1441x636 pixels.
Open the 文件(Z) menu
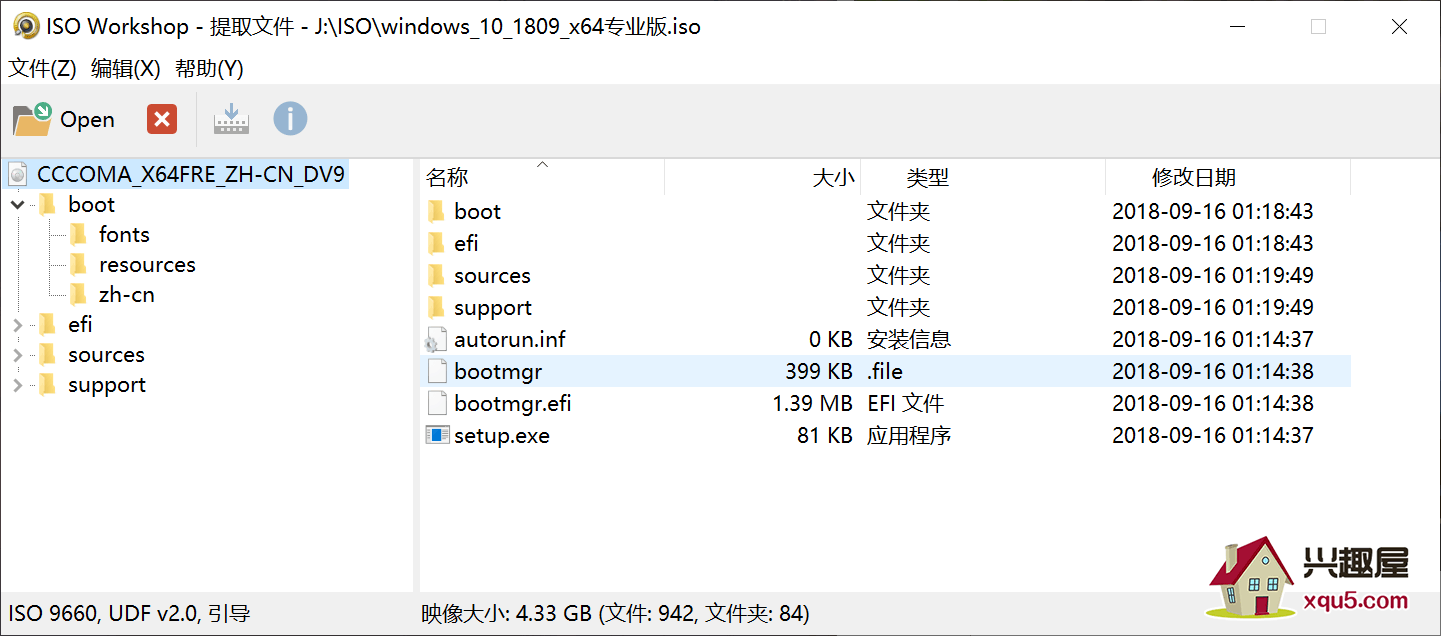(42, 68)
